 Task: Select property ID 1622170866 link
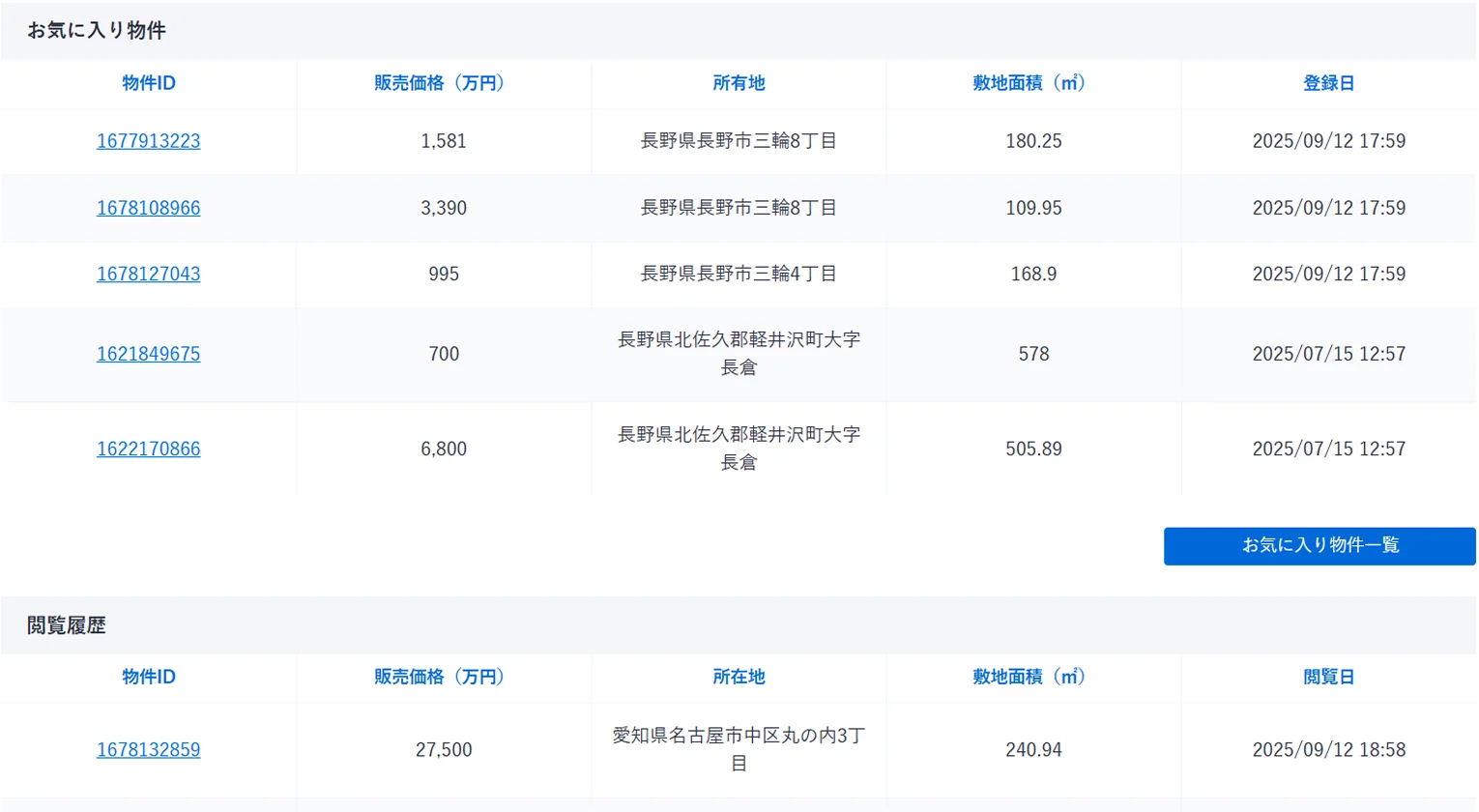(x=148, y=449)
